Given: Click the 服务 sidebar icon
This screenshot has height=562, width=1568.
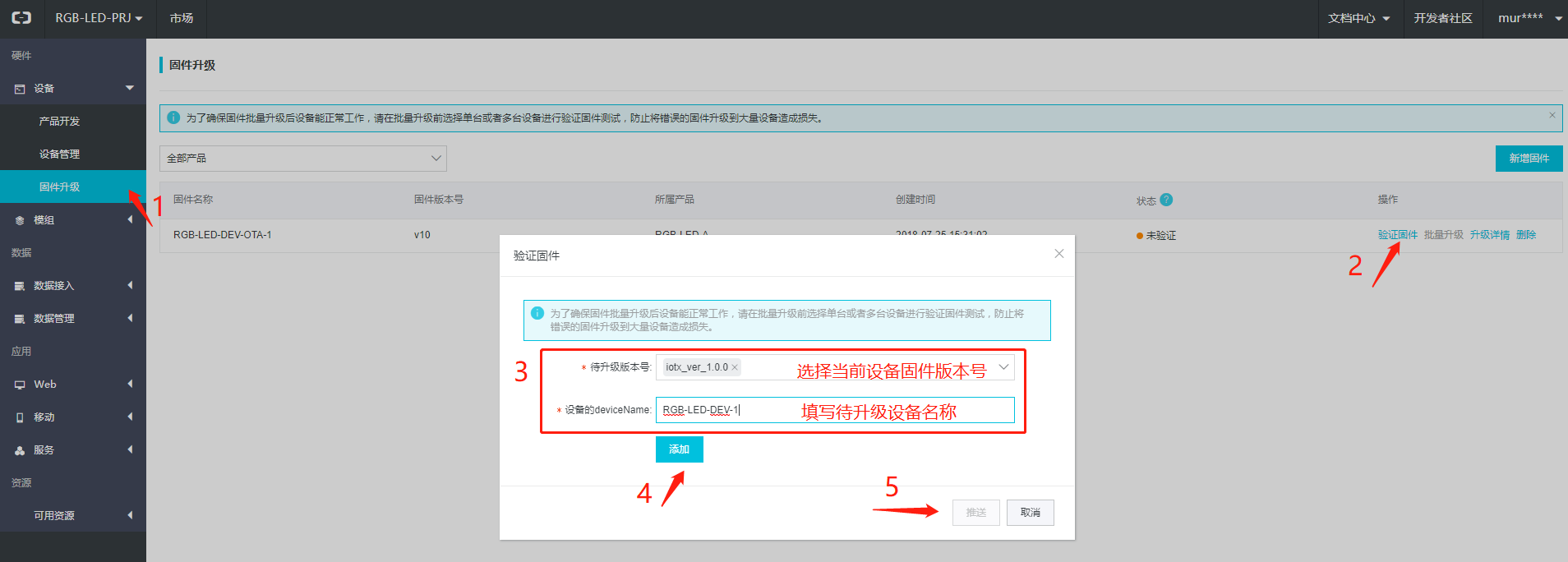Looking at the screenshot, I should click(x=20, y=450).
